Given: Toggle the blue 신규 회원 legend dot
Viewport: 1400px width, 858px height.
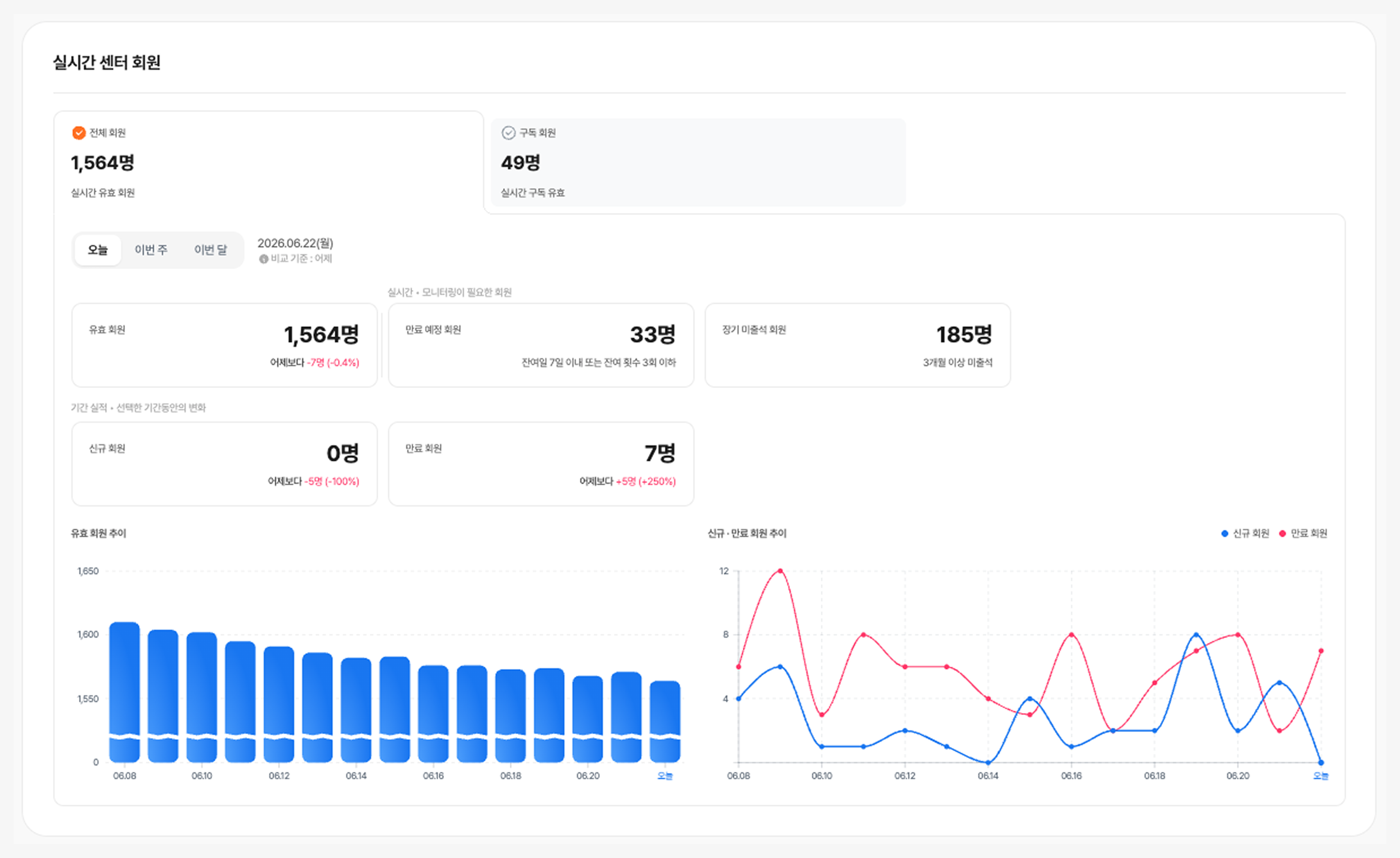Looking at the screenshot, I should coord(1224,533).
